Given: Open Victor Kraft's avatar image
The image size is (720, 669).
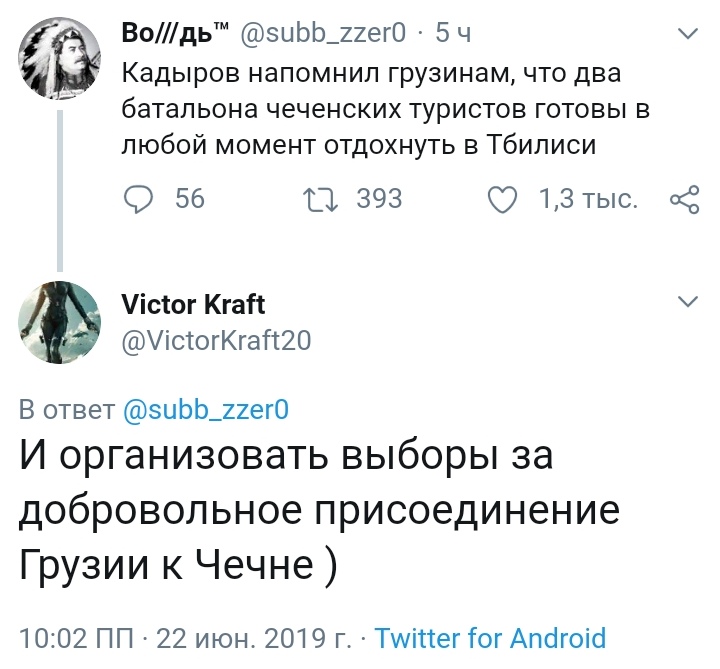Looking at the screenshot, I should point(60,322).
